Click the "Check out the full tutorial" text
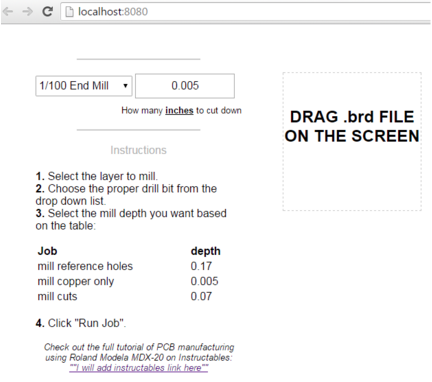Screen dimensions: 432x382 [x=139, y=352]
